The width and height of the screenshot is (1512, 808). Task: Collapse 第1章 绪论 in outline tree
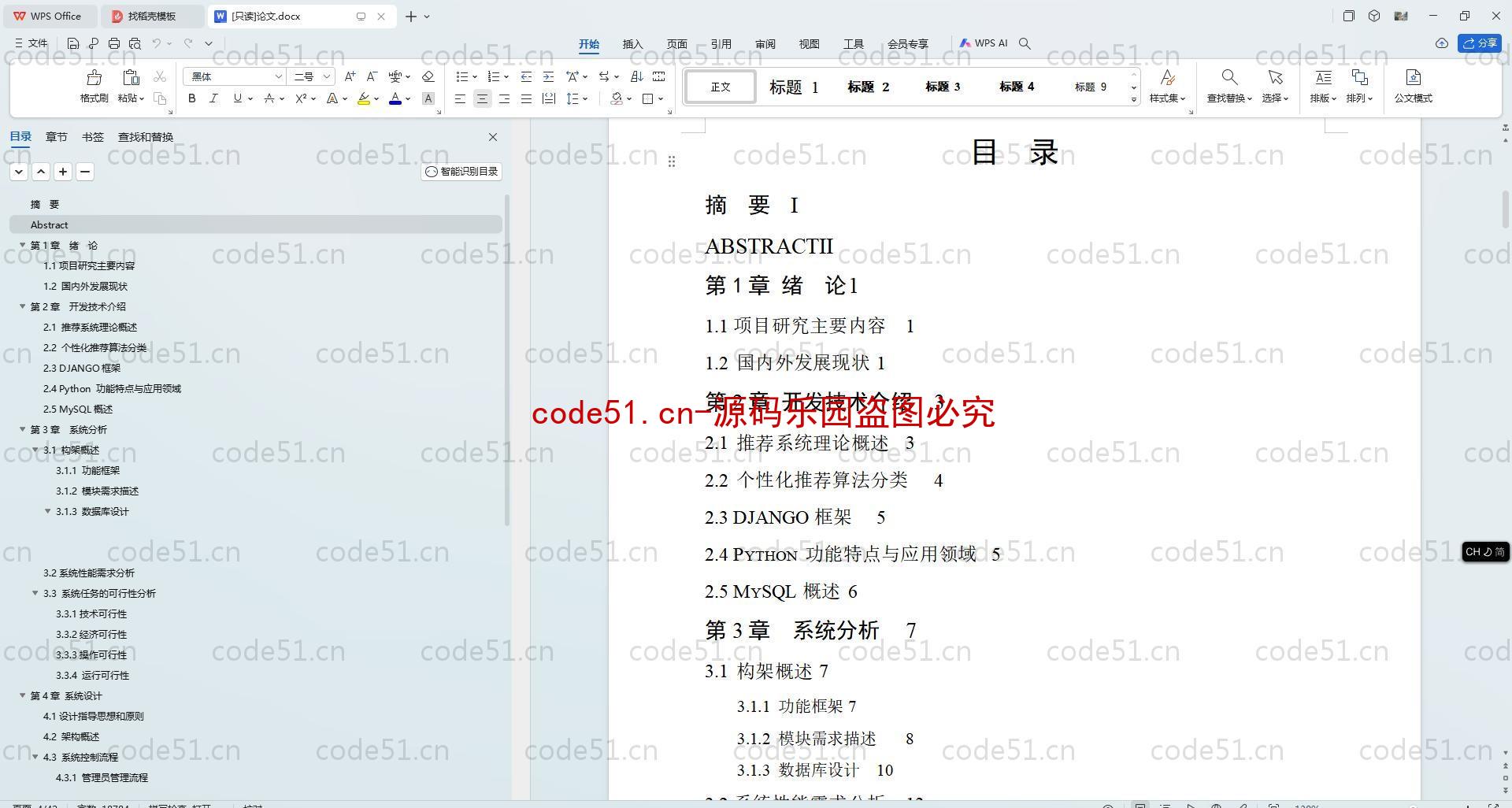pyautogui.click(x=23, y=245)
